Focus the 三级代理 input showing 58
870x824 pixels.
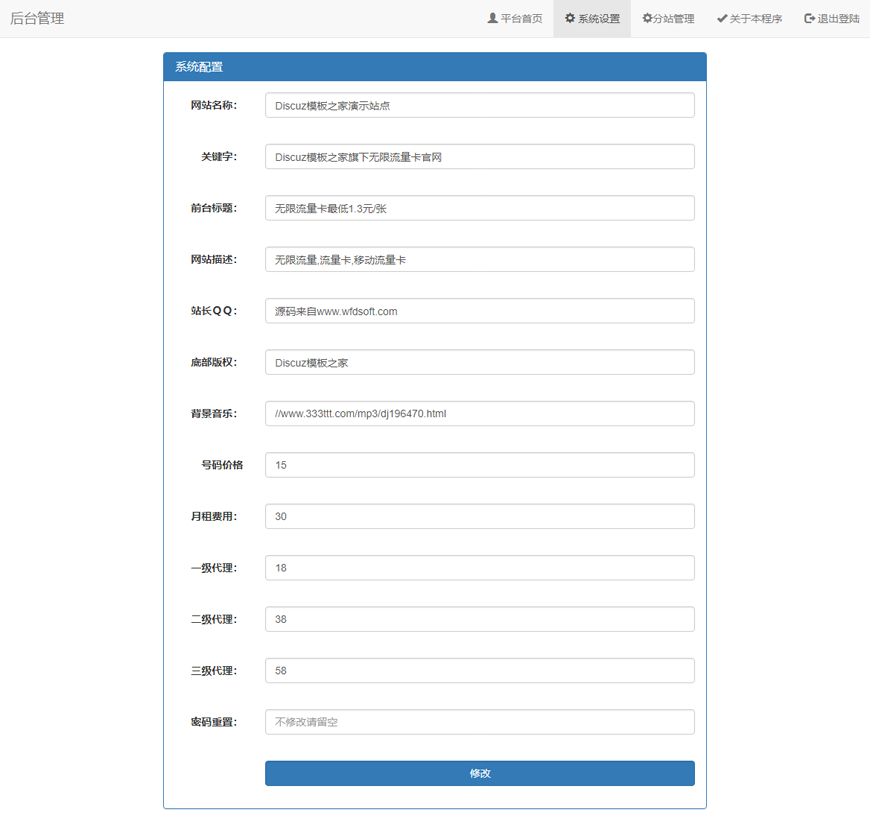tap(479, 671)
